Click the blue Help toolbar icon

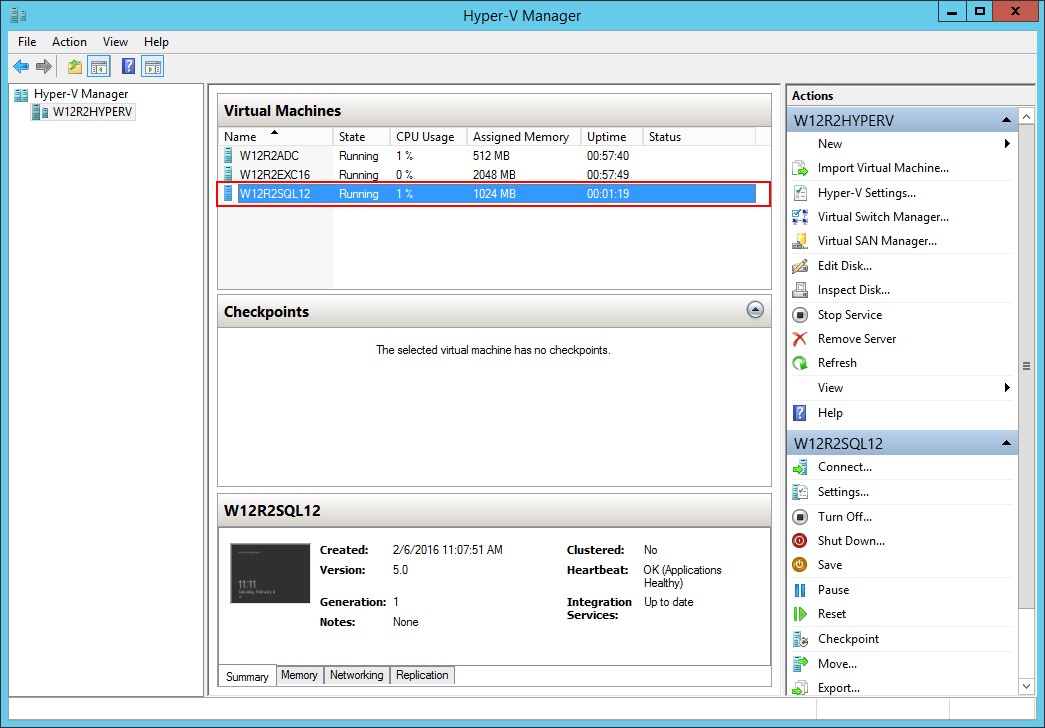[x=128, y=67]
